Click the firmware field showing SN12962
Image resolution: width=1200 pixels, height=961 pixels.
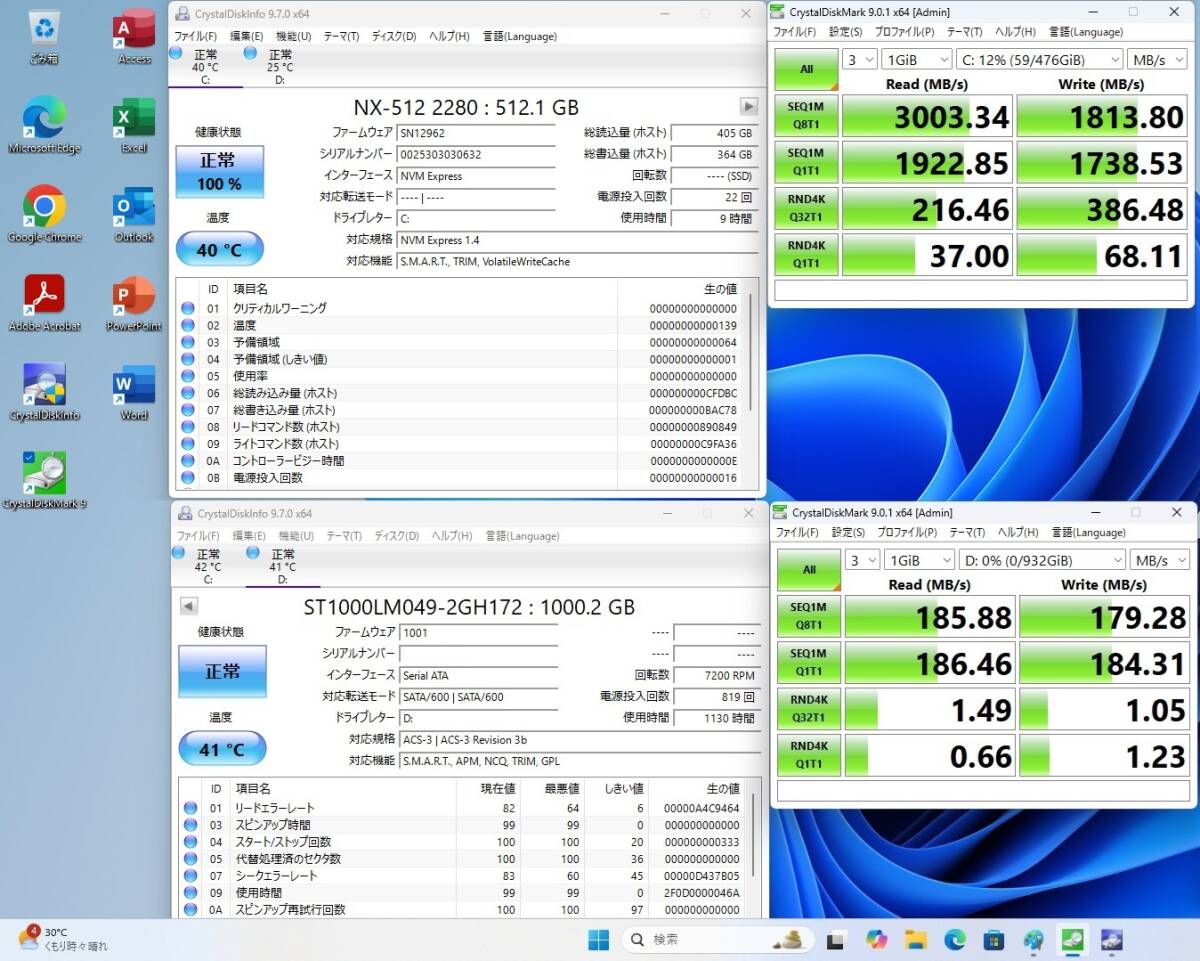[477, 132]
